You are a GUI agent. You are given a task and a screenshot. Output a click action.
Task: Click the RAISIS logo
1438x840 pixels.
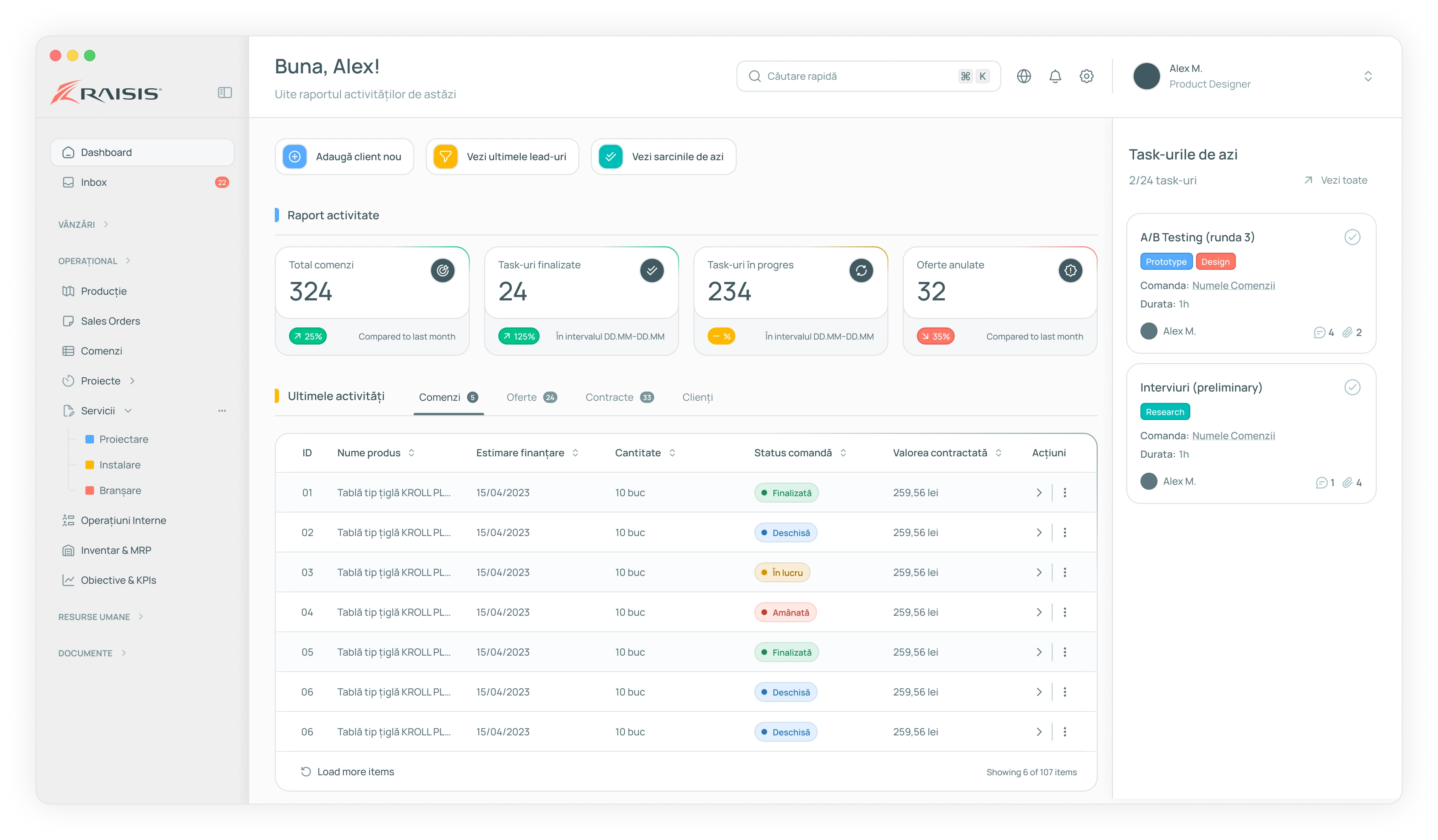tap(106, 93)
